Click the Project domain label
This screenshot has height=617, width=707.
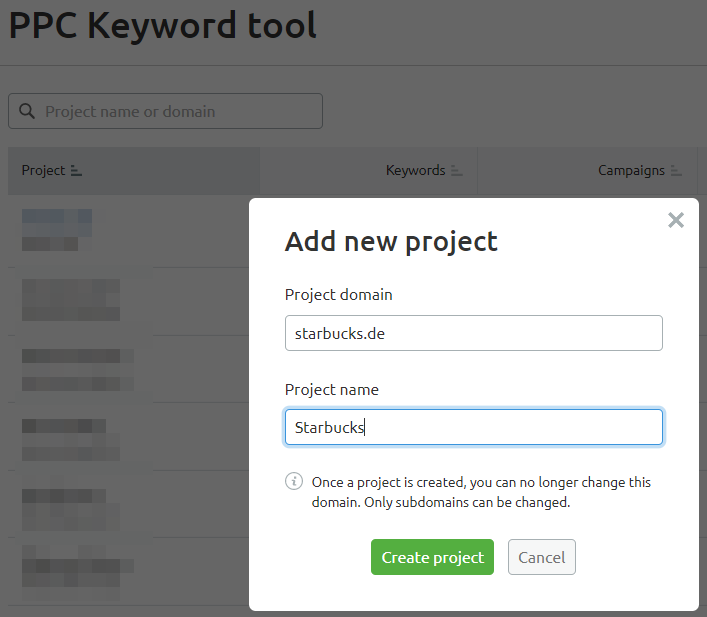click(339, 295)
